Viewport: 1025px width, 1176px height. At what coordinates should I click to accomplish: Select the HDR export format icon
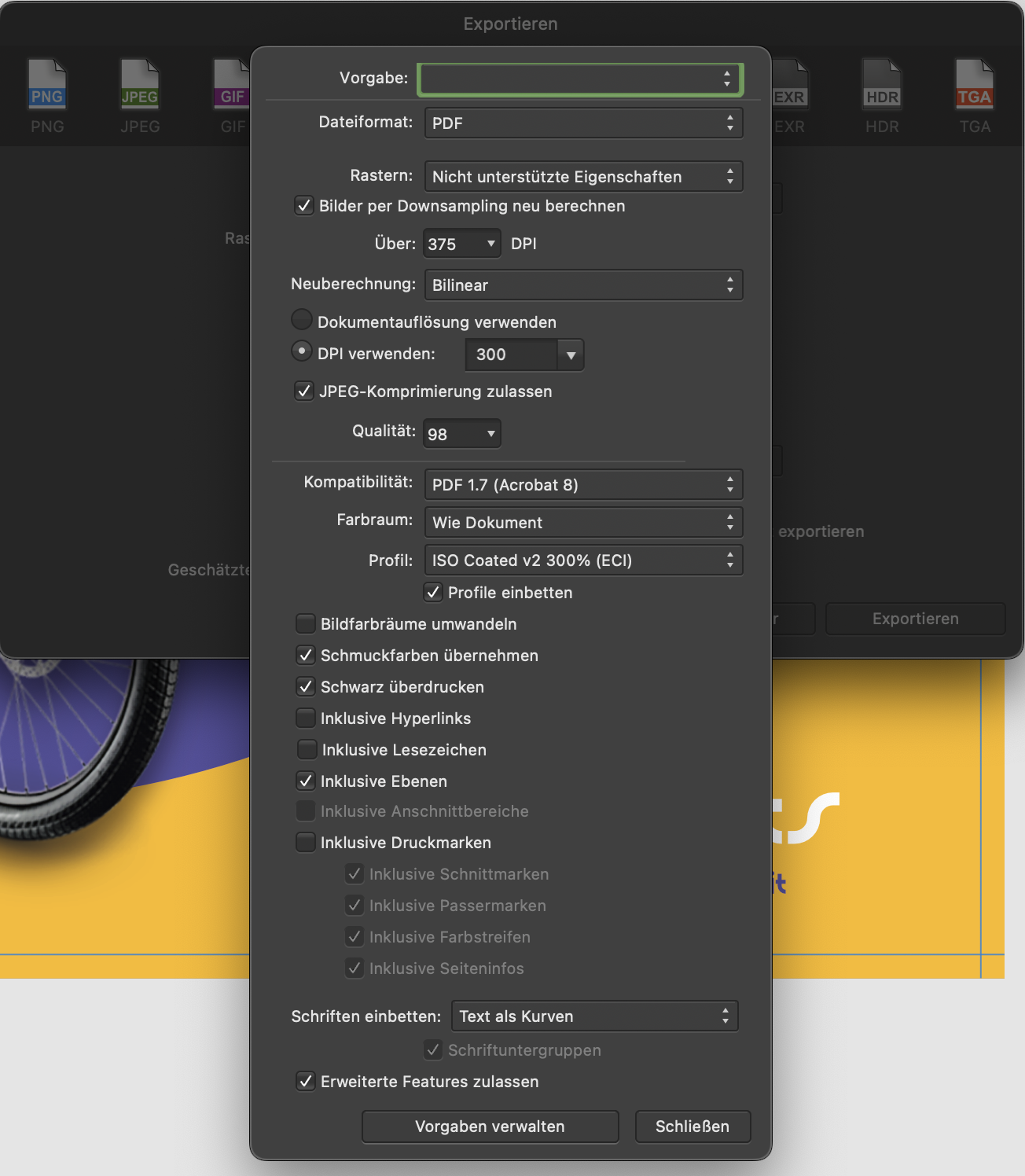point(882,85)
